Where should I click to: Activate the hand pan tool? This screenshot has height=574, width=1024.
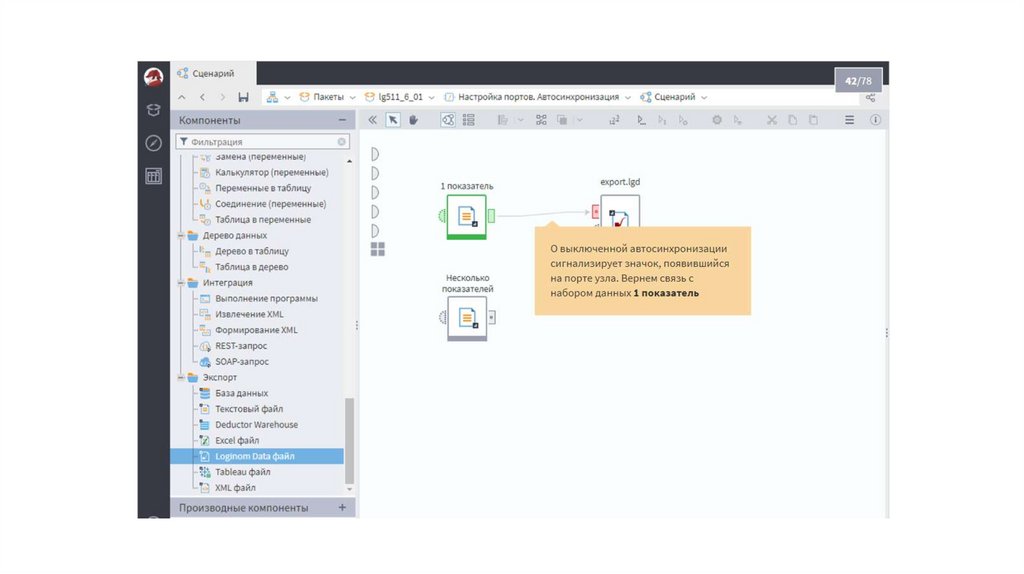coord(412,120)
